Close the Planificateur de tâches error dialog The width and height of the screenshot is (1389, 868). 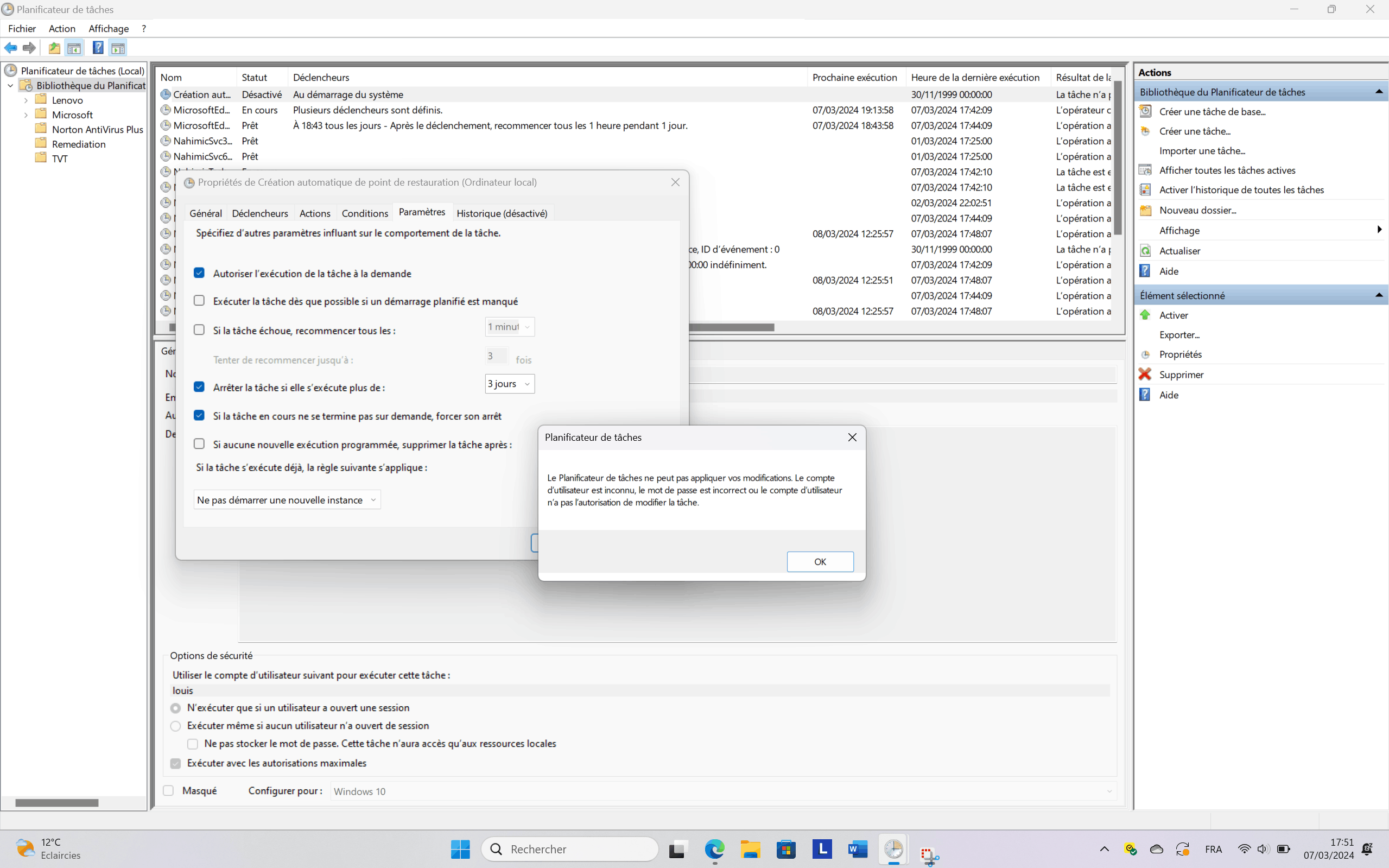(852, 438)
